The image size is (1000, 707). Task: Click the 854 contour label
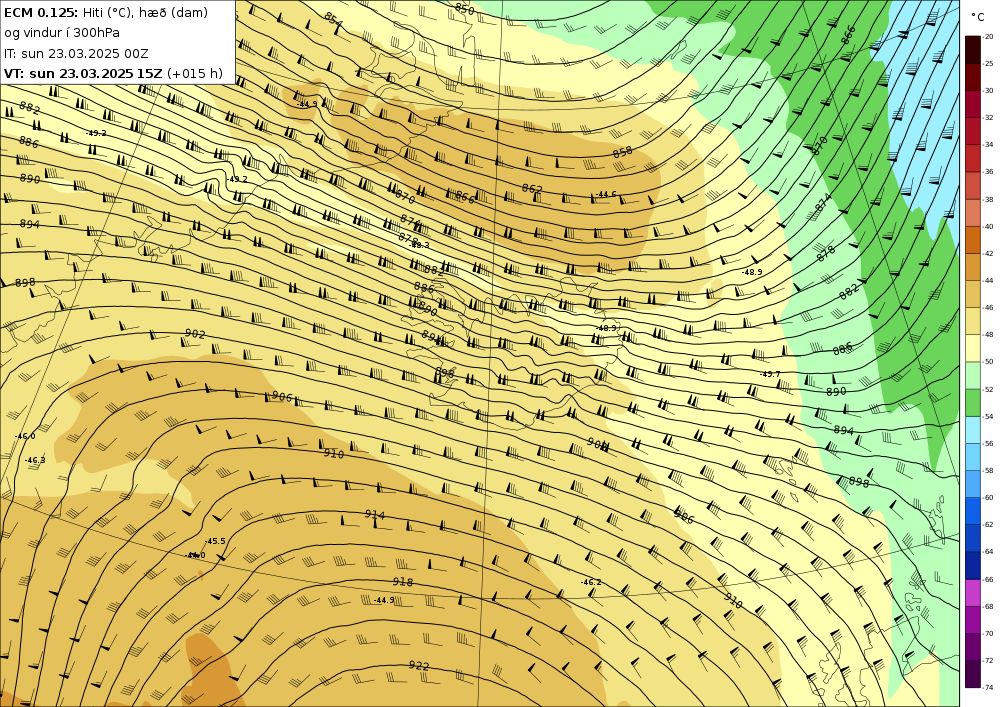pos(333,20)
